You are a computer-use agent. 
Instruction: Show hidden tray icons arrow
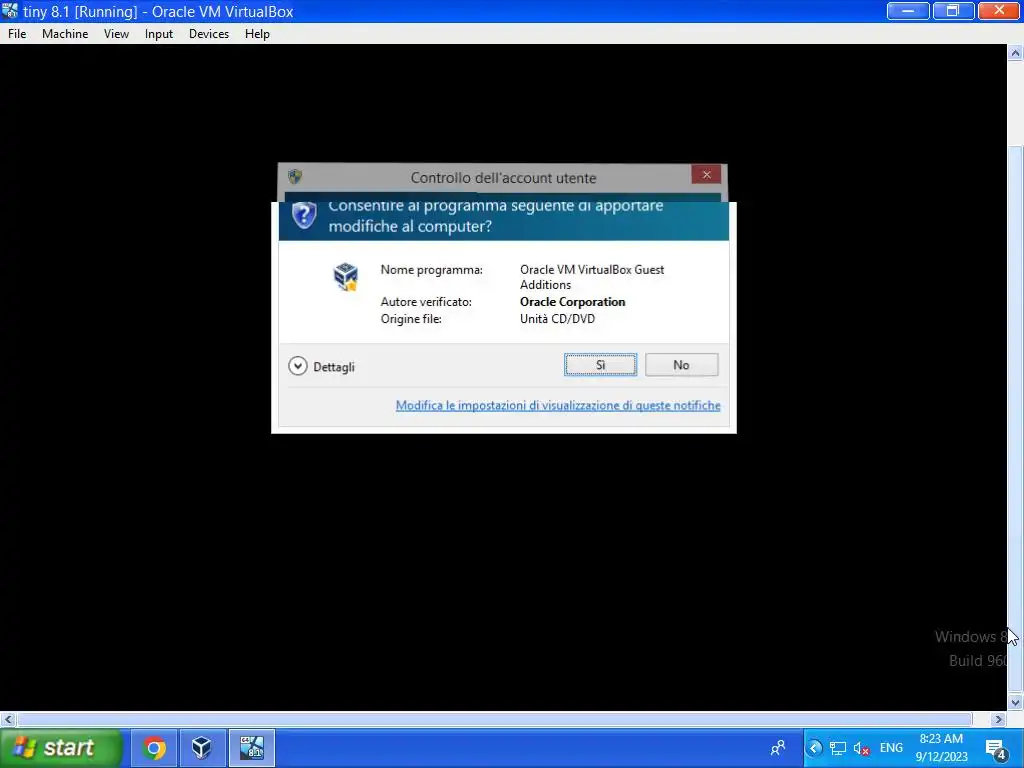[x=814, y=748]
